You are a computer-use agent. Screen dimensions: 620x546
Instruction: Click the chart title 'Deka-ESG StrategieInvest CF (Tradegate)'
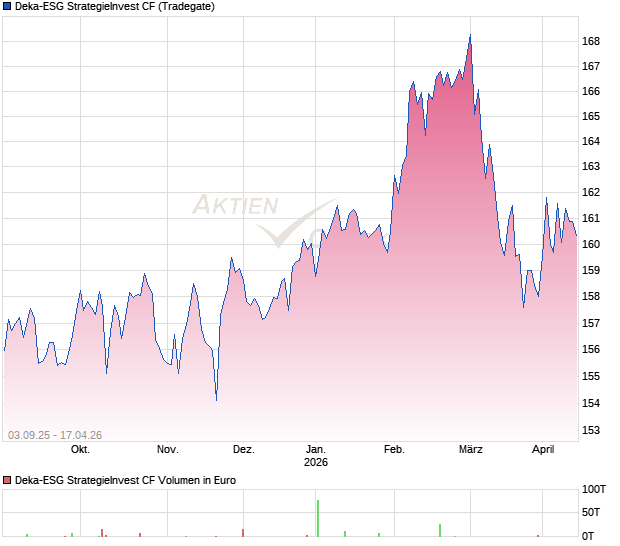115,6
